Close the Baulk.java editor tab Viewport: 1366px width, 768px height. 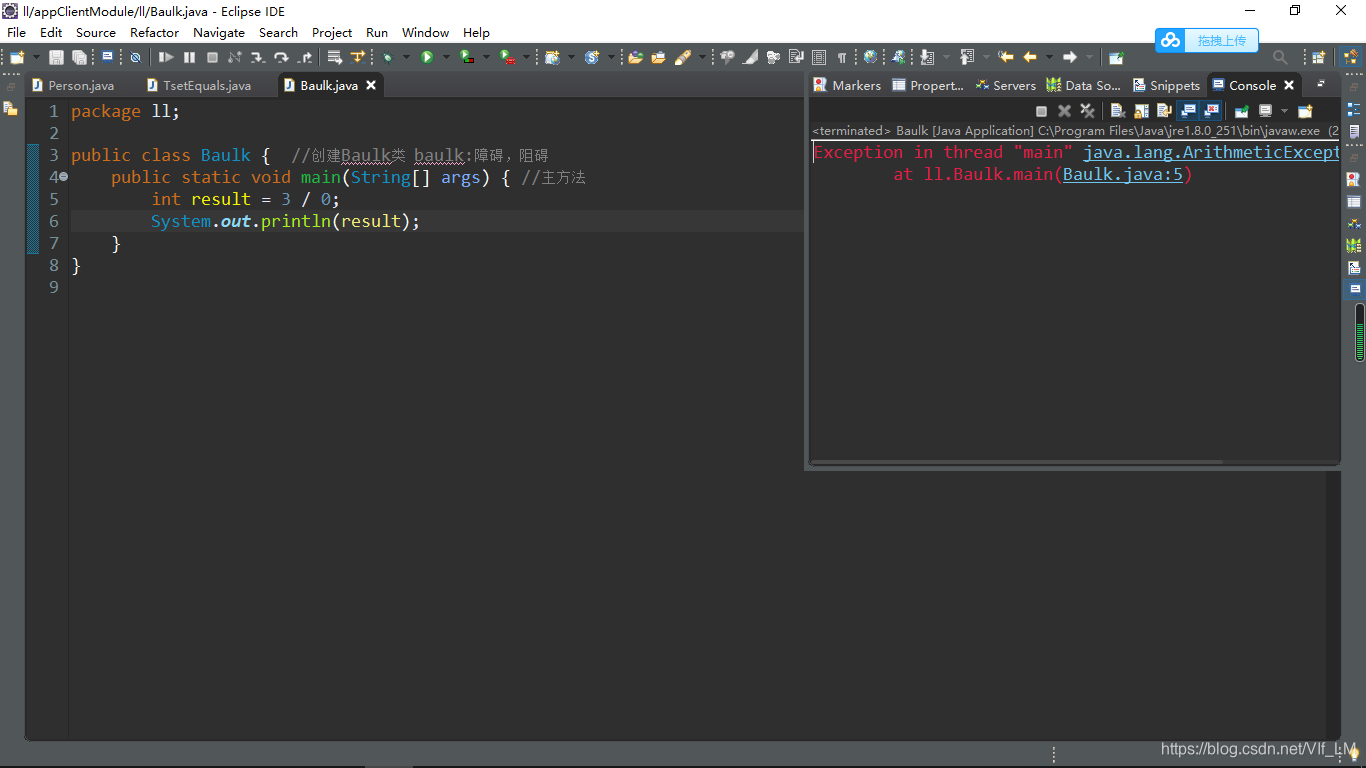point(371,86)
